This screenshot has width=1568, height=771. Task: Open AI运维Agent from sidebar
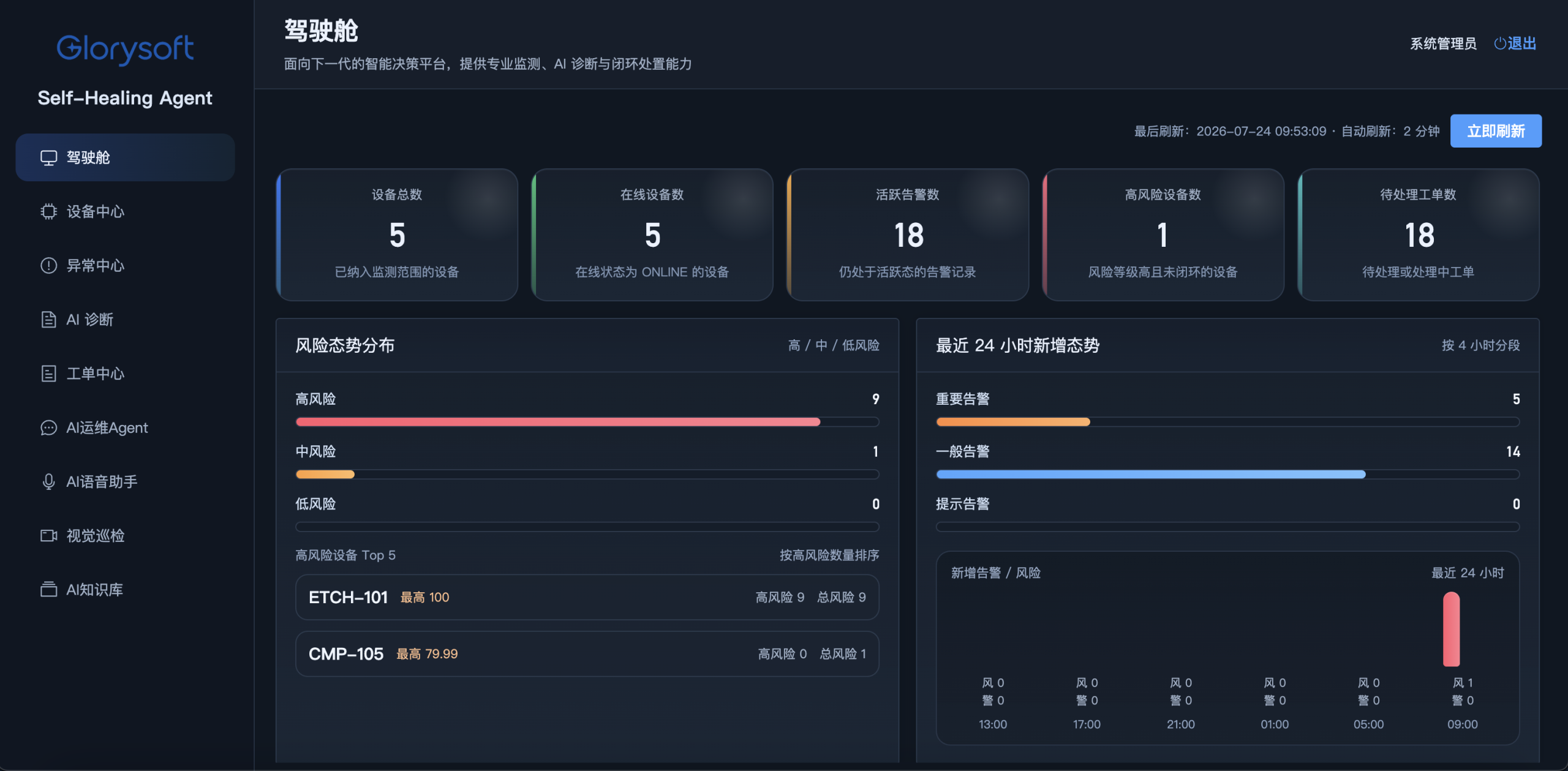125,427
